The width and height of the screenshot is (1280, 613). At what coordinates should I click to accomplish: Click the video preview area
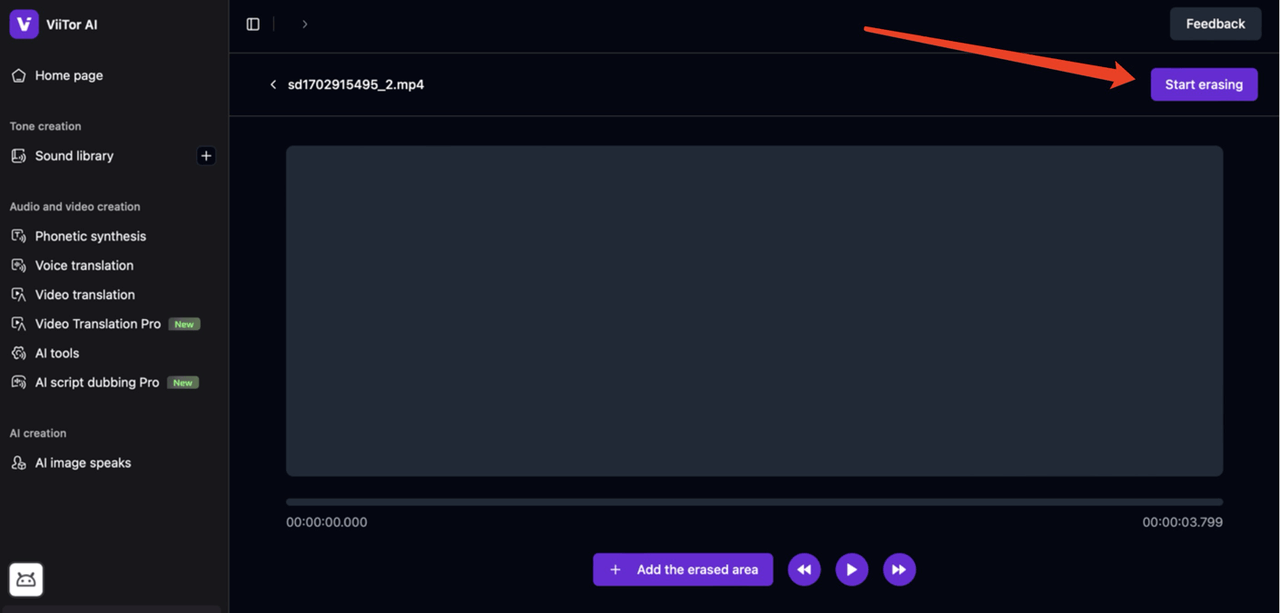(x=754, y=311)
